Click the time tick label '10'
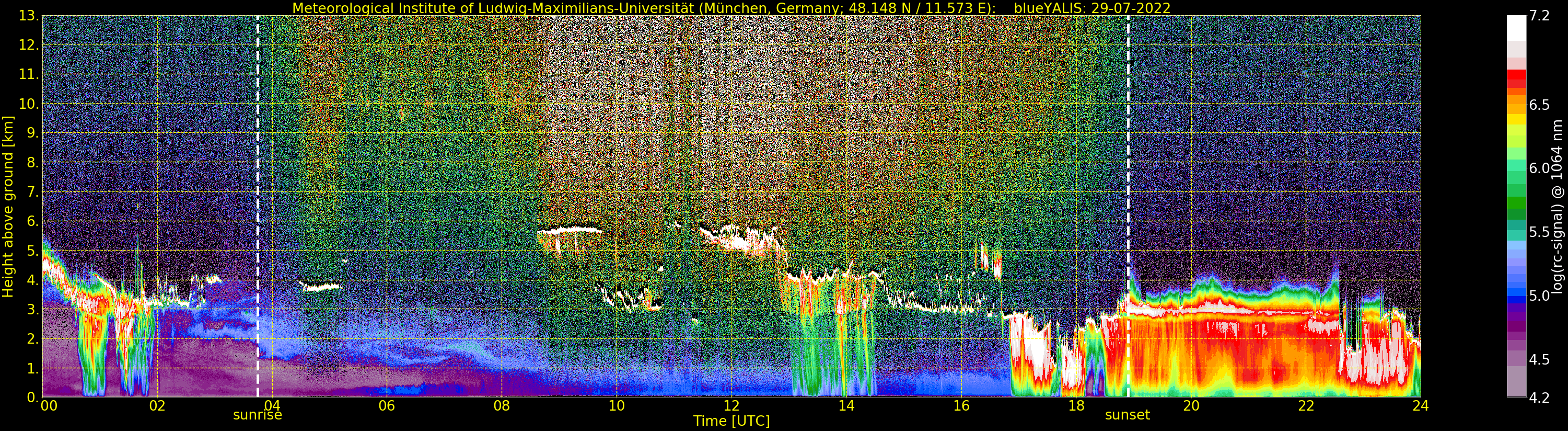1568x431 pixels. pos(617,406)
